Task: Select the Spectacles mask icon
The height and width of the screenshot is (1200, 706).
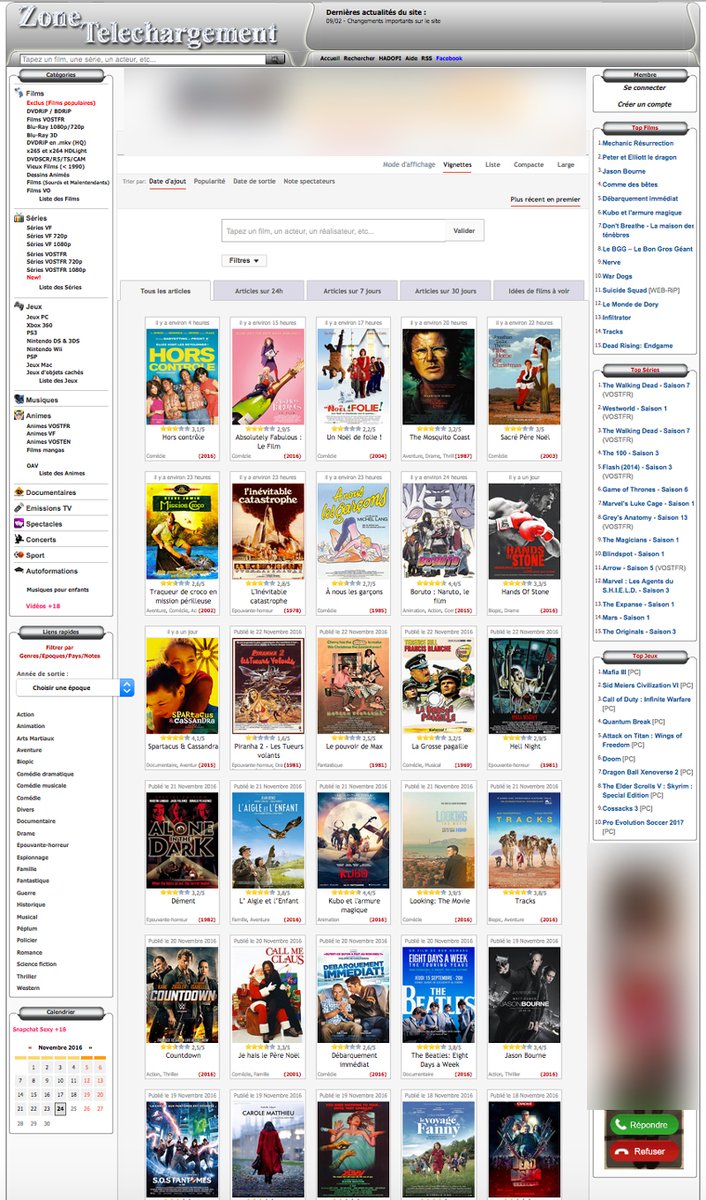Action: point(18,524)
